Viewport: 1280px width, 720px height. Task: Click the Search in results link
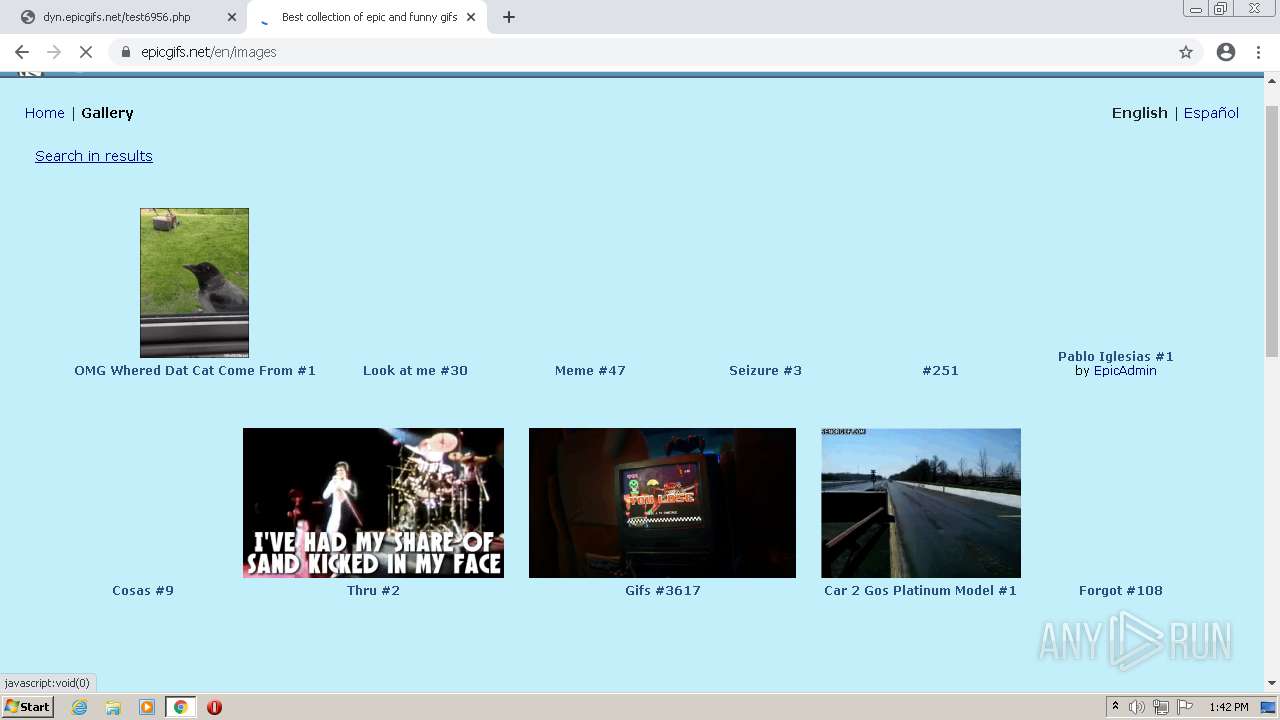tap(94, 156)
